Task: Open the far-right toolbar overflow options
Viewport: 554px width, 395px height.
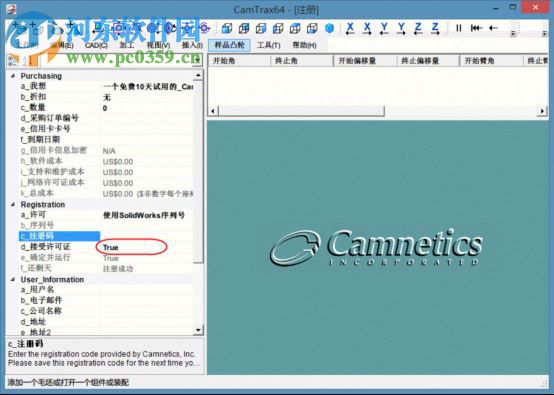Action: click(544, 33)
